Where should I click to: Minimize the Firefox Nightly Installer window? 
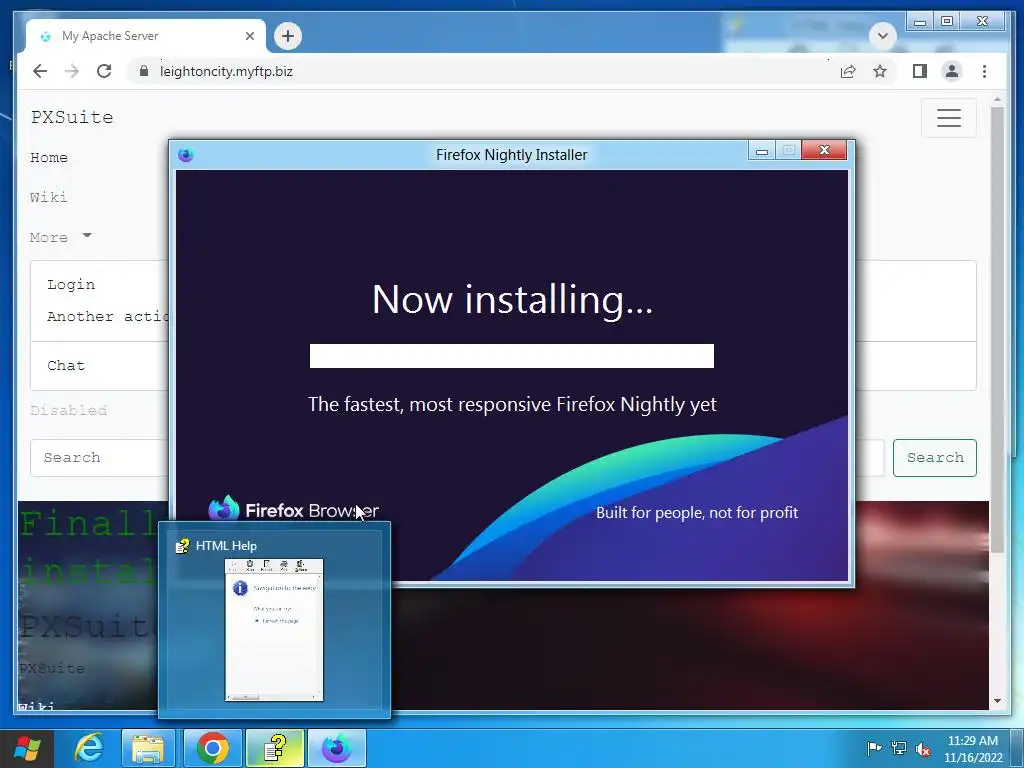(x=761, y=151)
